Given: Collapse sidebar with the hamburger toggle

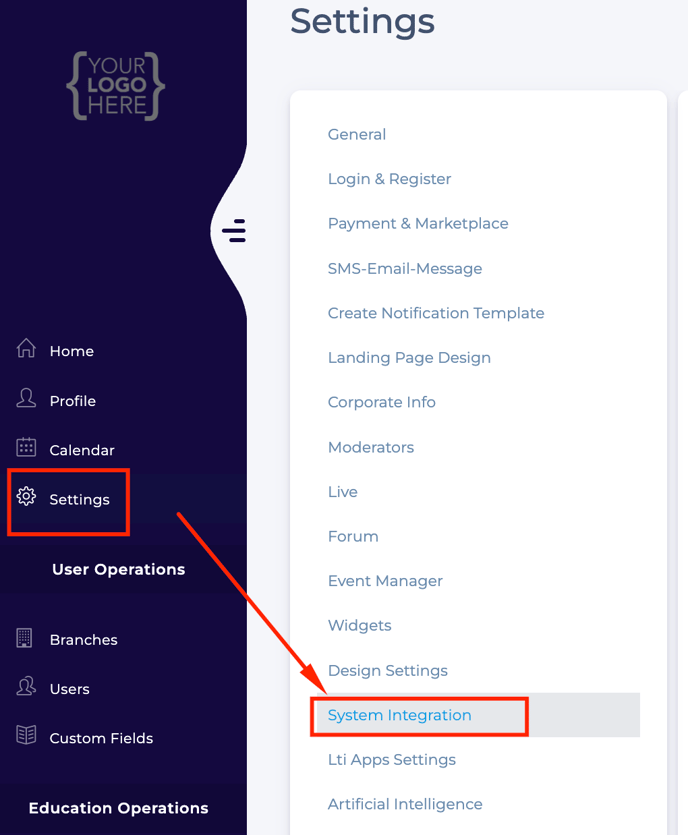Looking at the screenshot, I should (x=234, y=231).
